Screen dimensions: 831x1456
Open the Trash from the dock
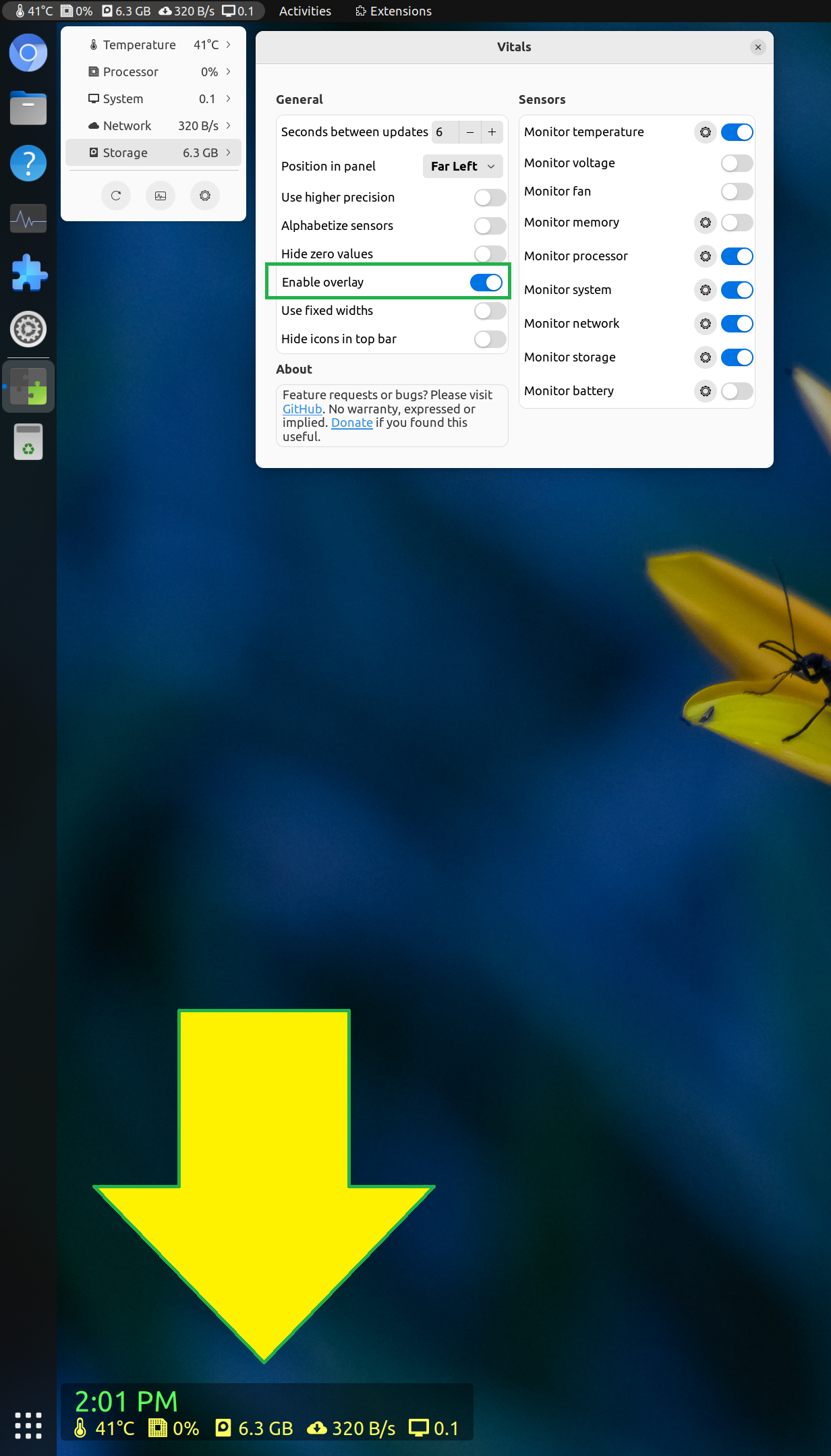coord(28,442)
